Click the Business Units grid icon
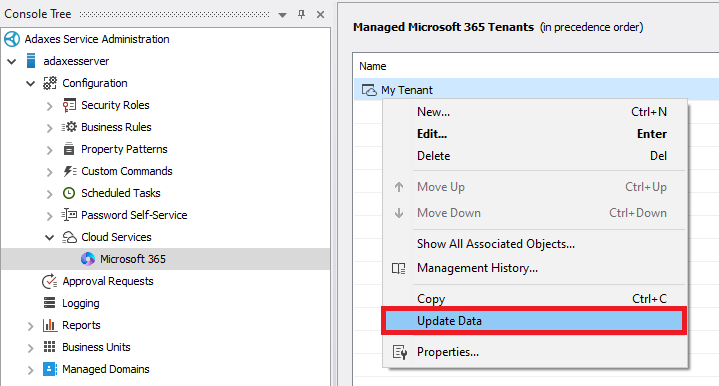 tap(50, 347)
